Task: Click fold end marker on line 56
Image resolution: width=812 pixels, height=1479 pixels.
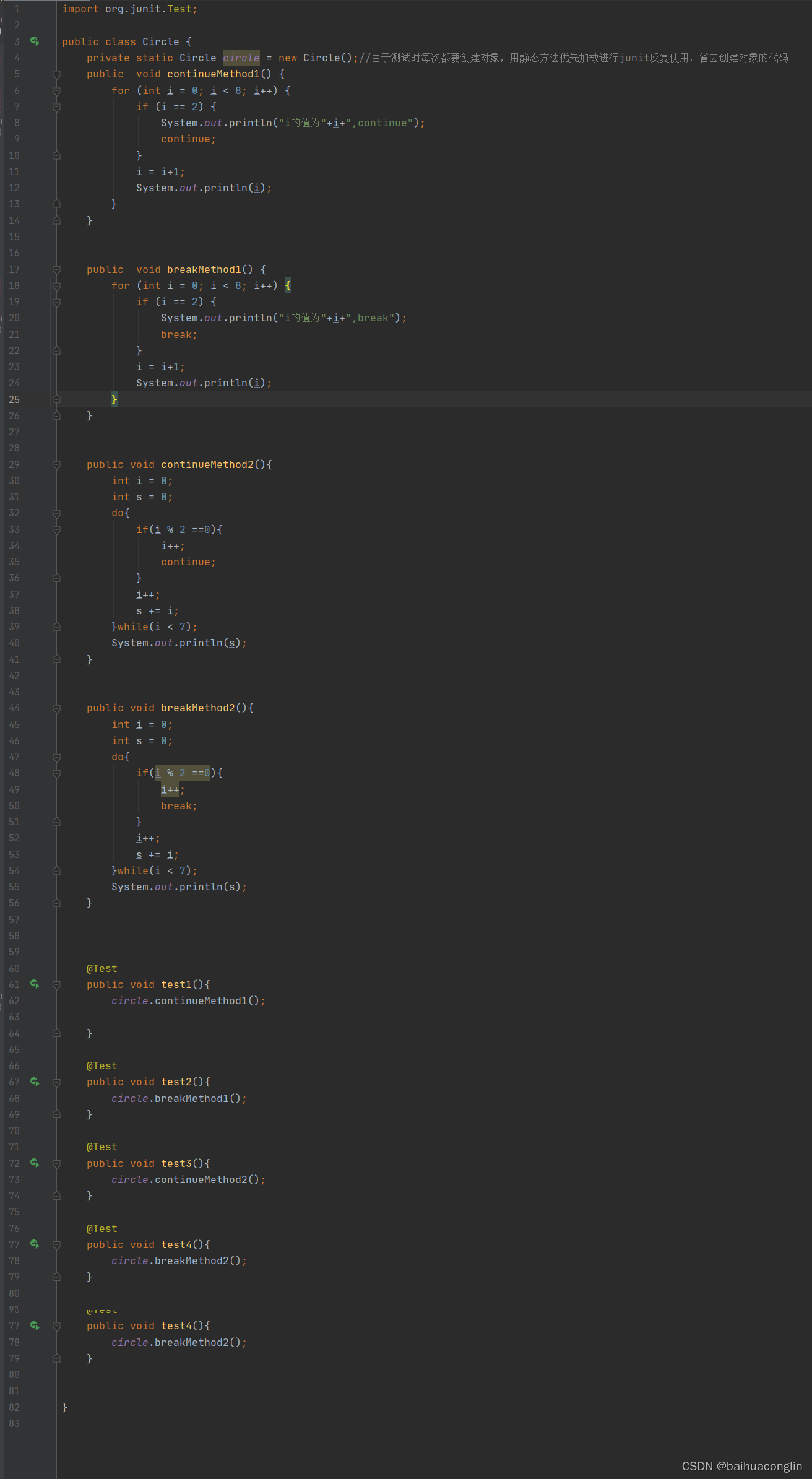Action: [57, 903]
